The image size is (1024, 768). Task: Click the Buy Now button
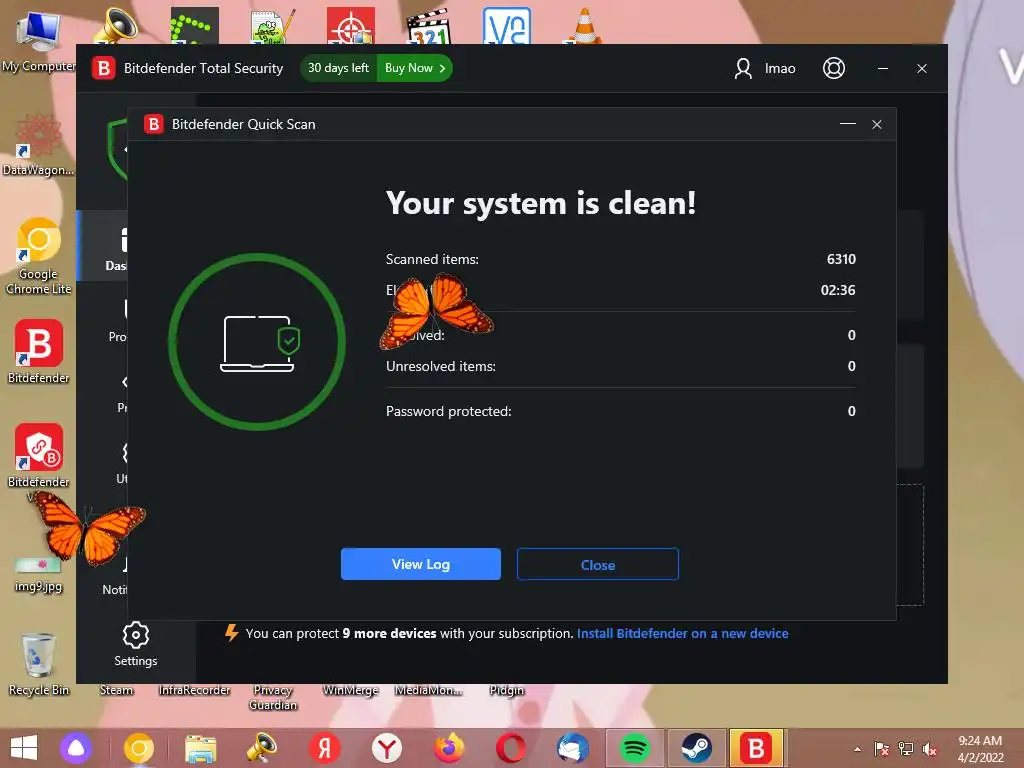(415, 68)
